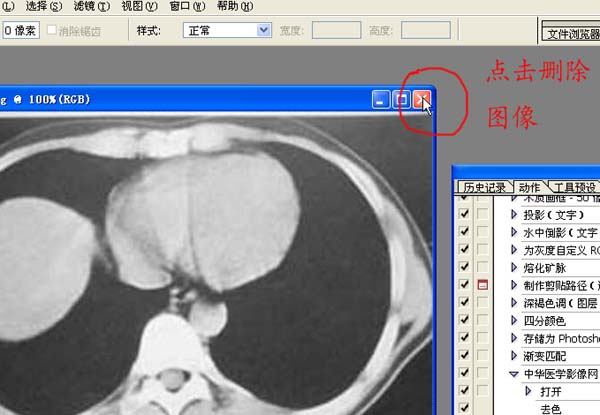
Task: Switch to the 工具预设 tab
Action: coord(575,187)
